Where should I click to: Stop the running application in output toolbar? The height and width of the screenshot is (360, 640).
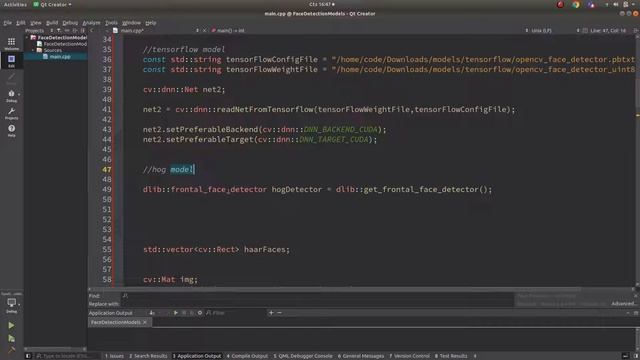point(184,313)
